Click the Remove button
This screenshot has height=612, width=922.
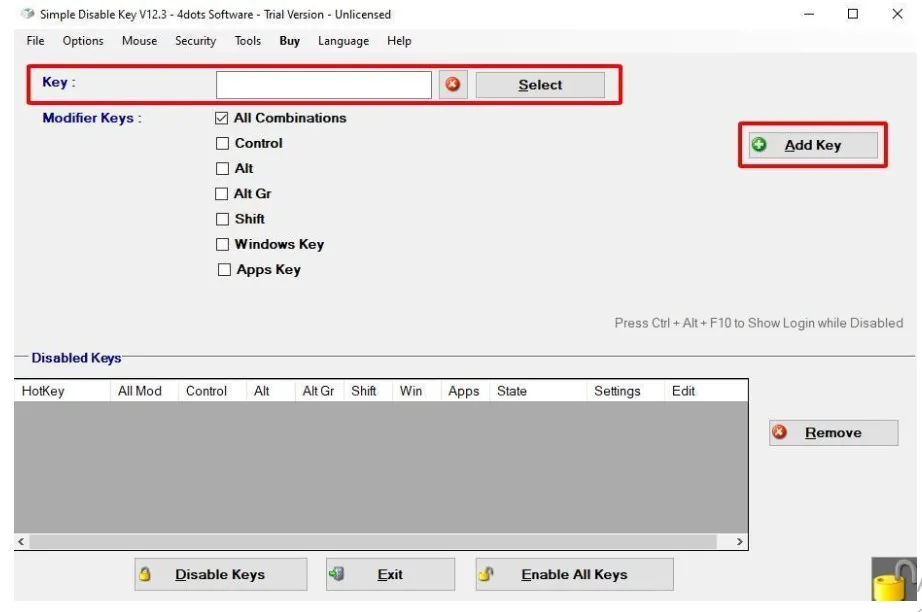click(833, 433)
